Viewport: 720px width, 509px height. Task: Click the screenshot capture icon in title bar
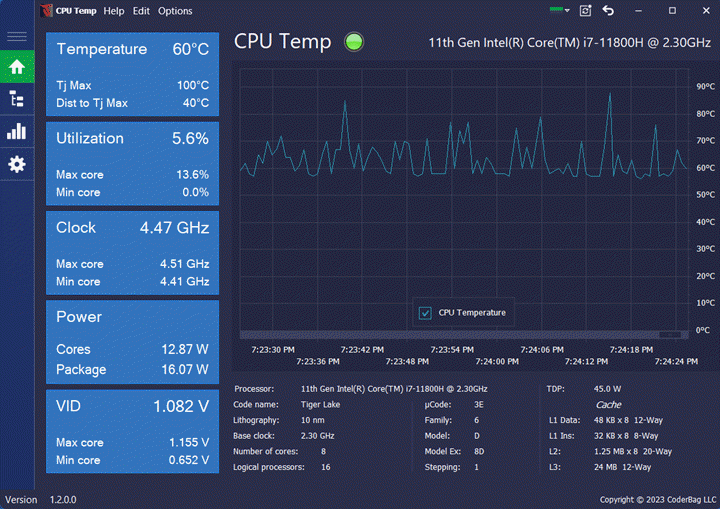pyautogui.click(x=585, y=11)
